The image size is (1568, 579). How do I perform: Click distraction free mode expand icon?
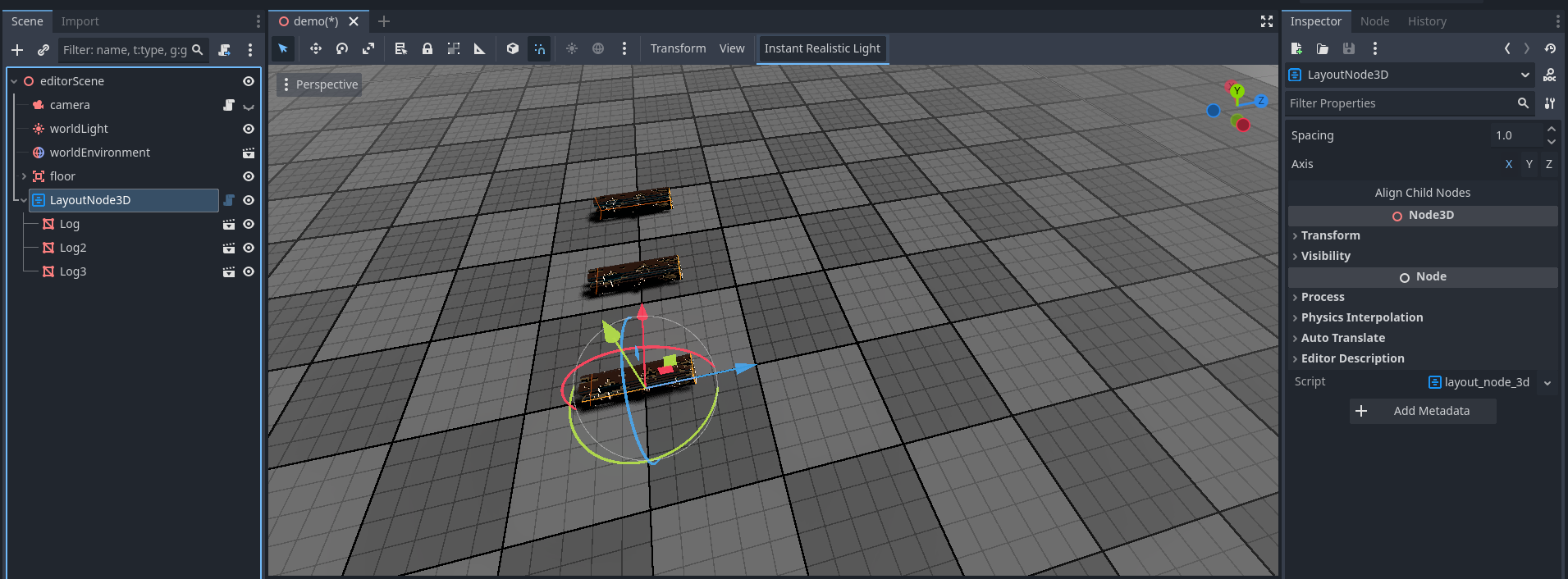pyautogui.click(x=1267, y=21)
